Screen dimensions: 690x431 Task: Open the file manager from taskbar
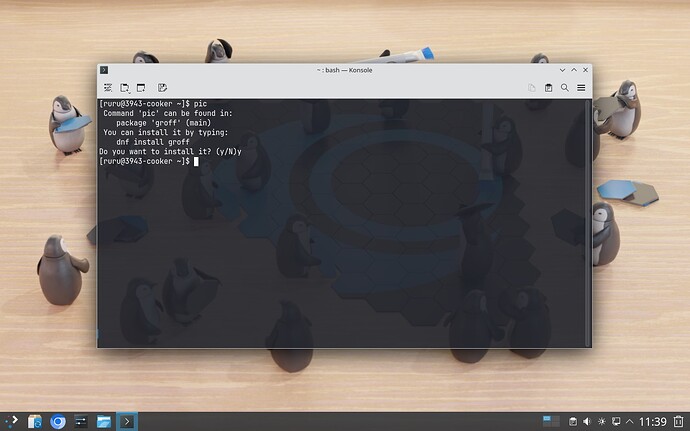coord(104,421)
